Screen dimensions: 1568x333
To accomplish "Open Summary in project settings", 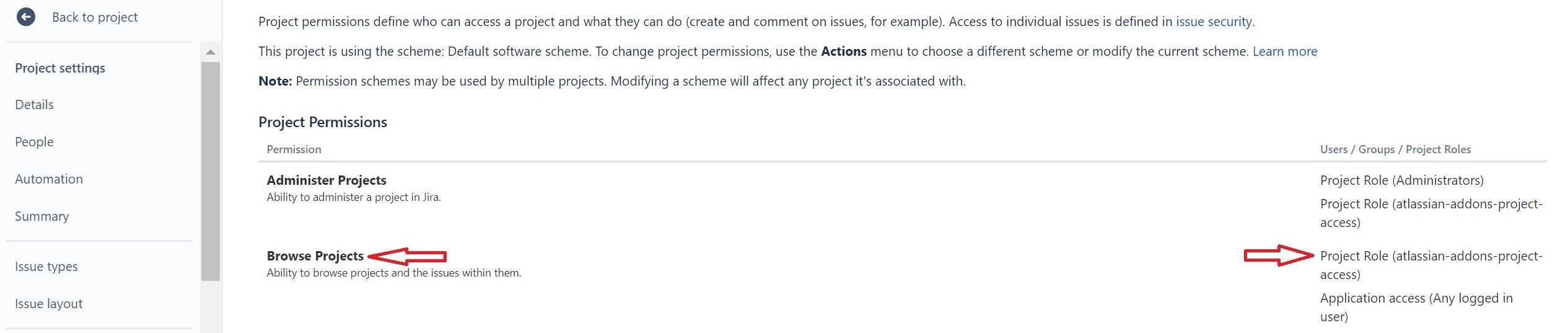I will tap(42, 216).
